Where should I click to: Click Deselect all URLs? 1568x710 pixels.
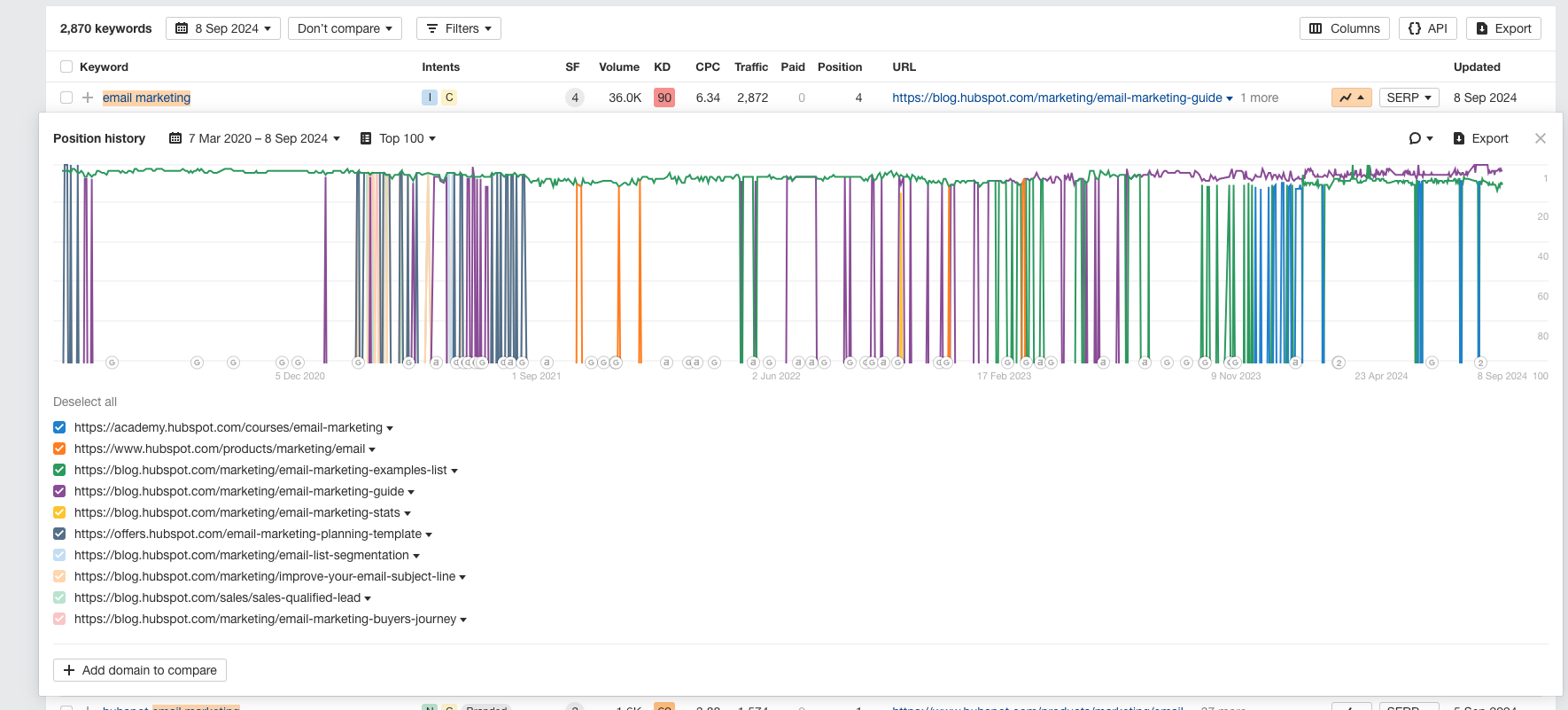(x=85, y=402)
